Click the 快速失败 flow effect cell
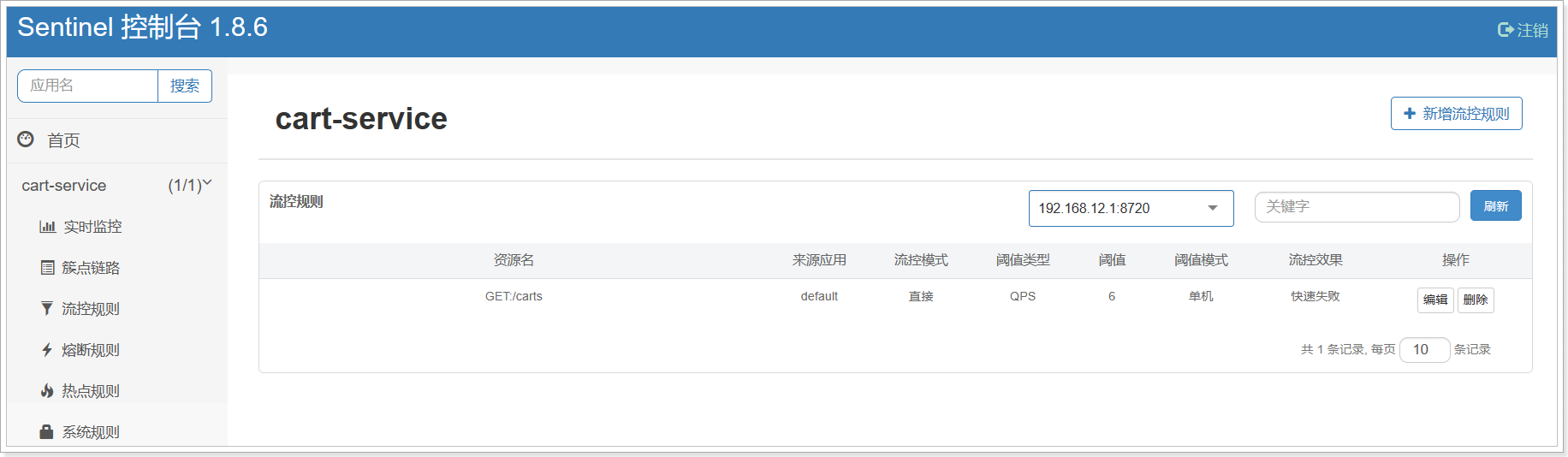This screenshot has height=457, width=1568. coord(1316,296)
